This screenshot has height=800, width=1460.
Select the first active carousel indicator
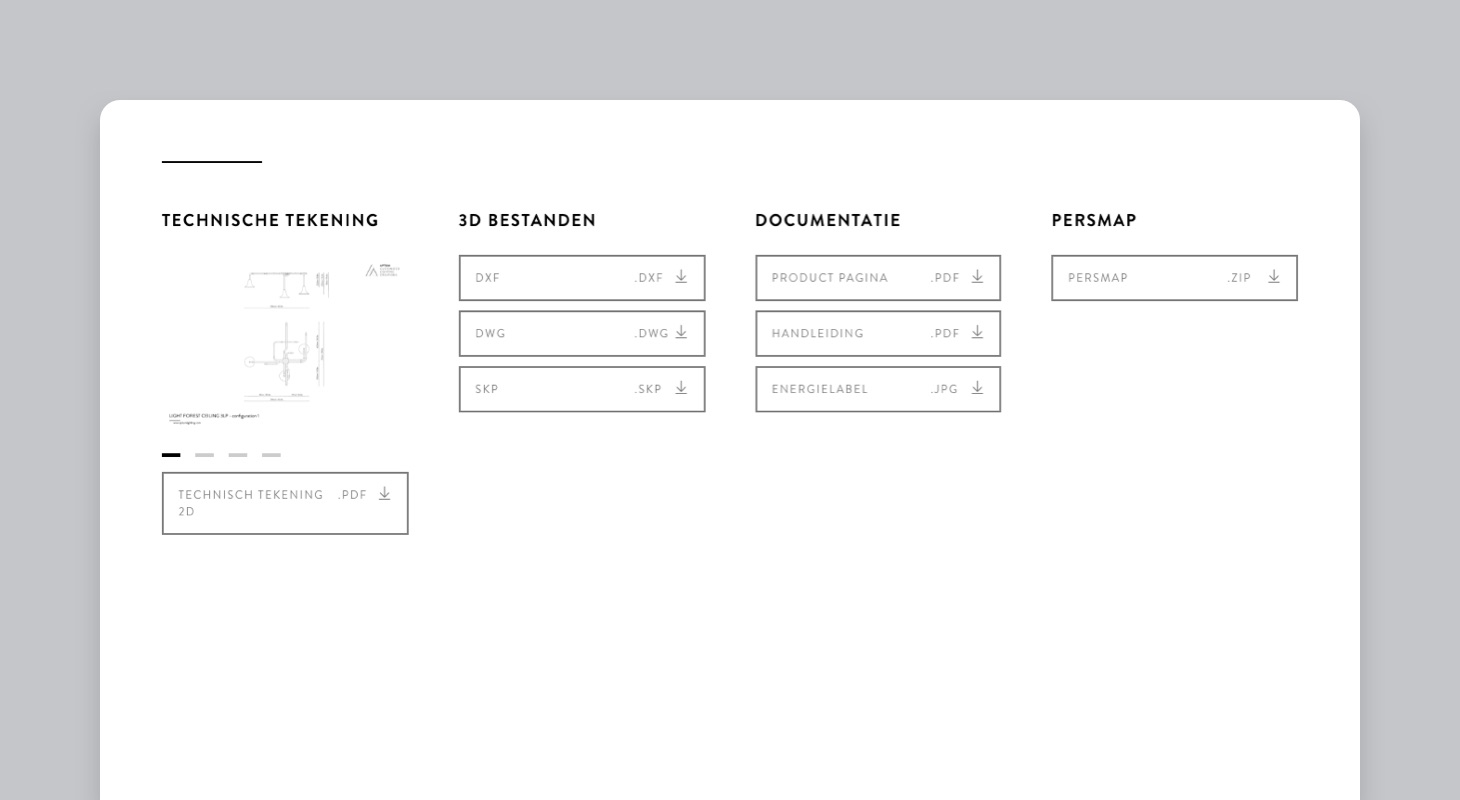171,455
